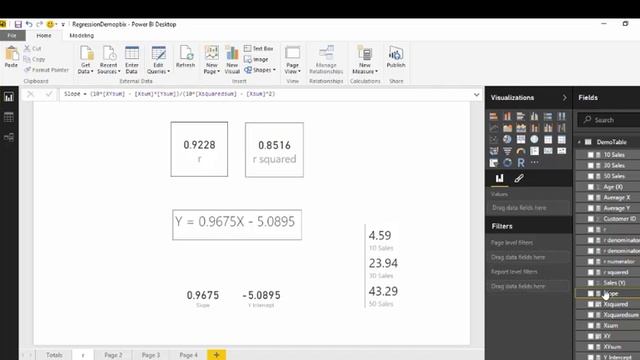The height and width of the screenshot is (360, 640).
Task: Select the funnel visualization
Action: click(x=507, y=151)
